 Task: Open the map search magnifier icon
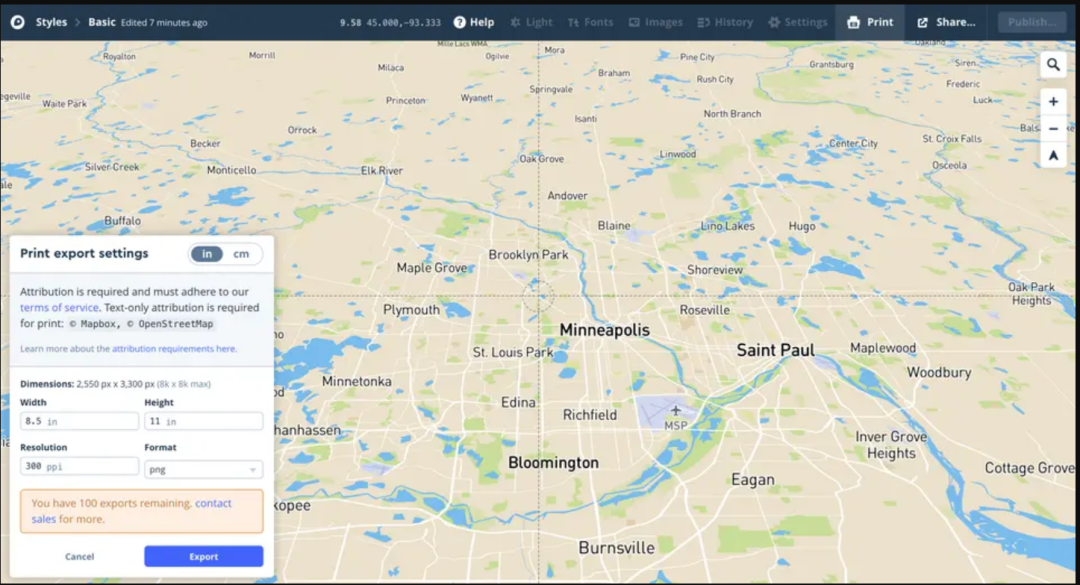point(1053,65)
